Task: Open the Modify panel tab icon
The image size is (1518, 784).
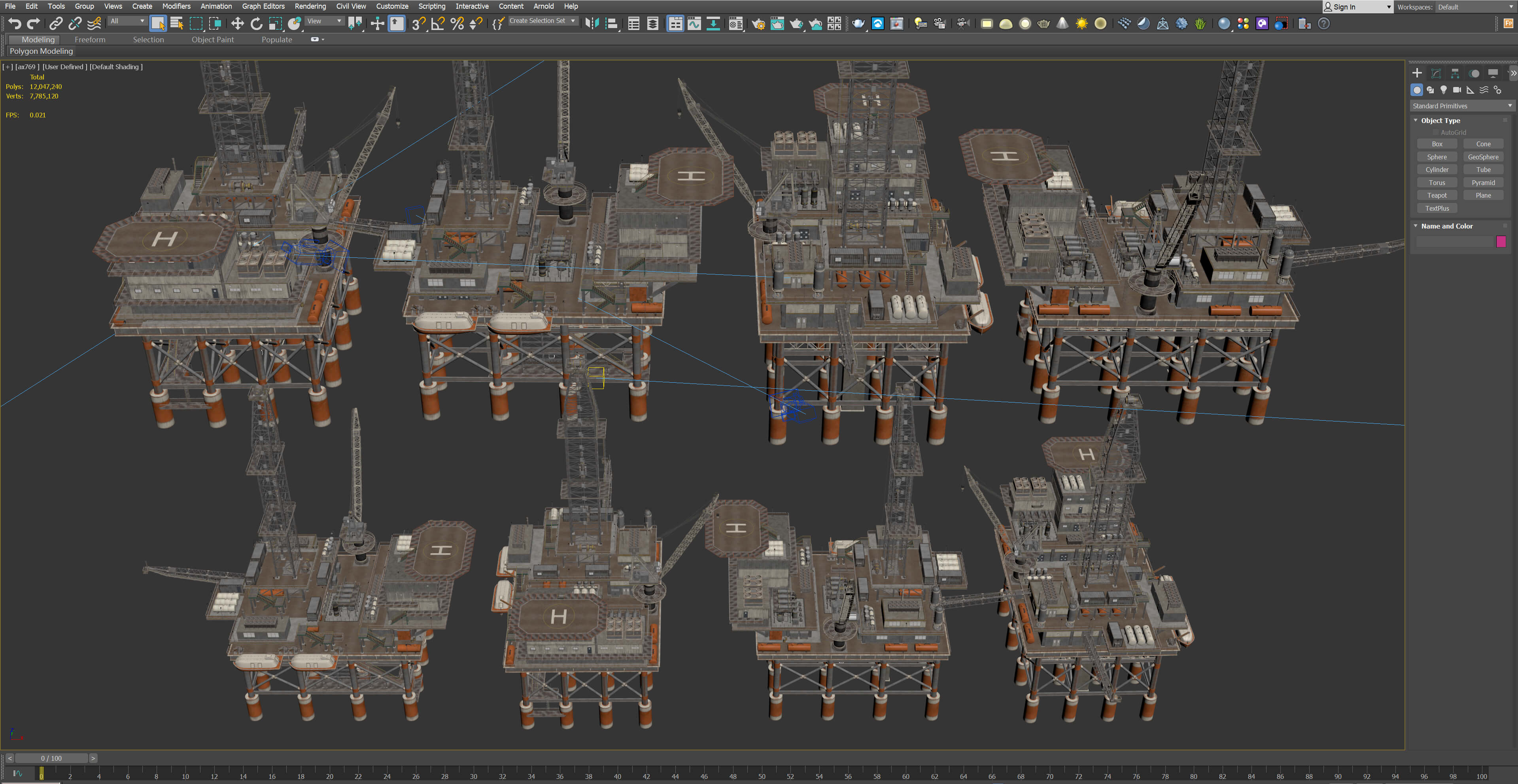Action: 1436,73
